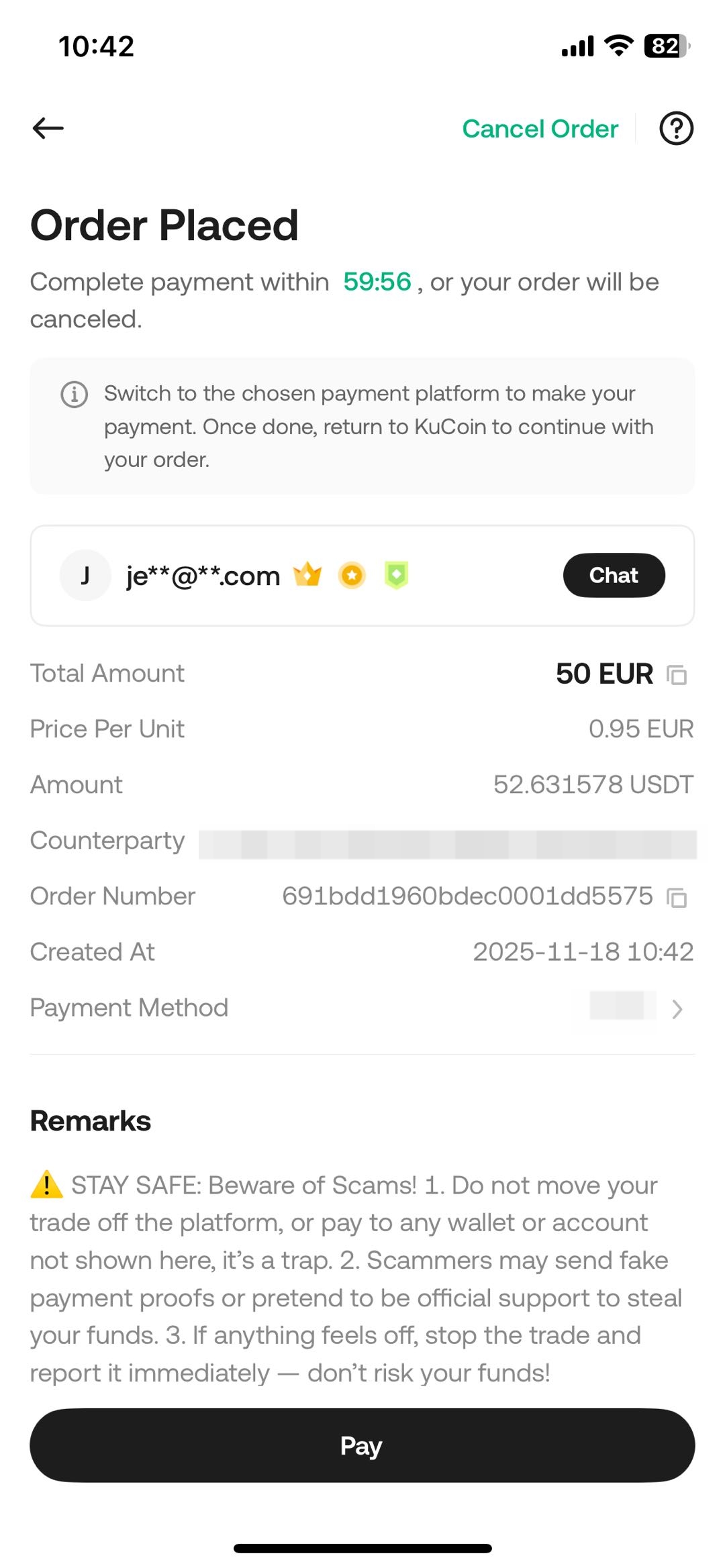Open the Payment Method row

[362, 1008]
